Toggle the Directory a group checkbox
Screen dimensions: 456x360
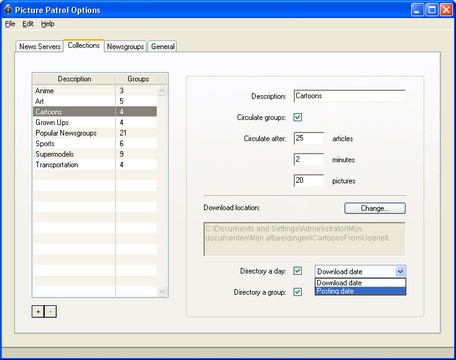point(298,292)
